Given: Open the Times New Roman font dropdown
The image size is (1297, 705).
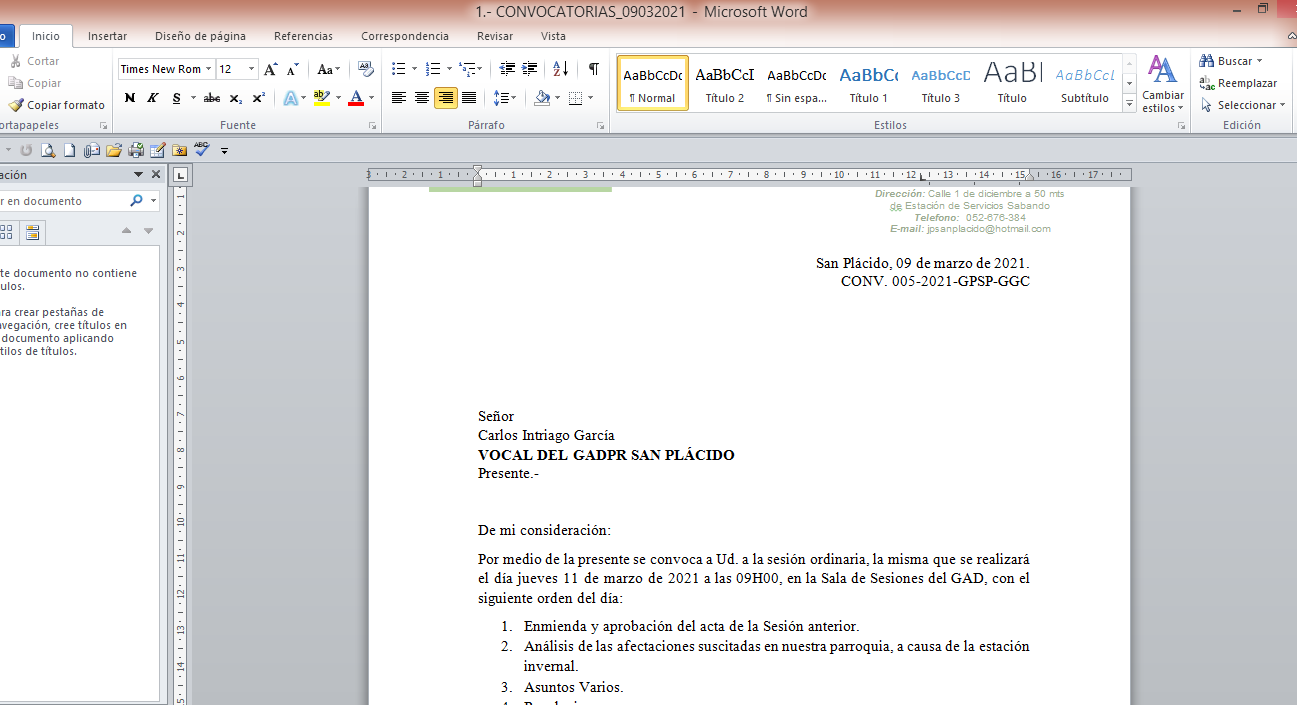Looking at the screenshot, I should (x=208, y=69).
